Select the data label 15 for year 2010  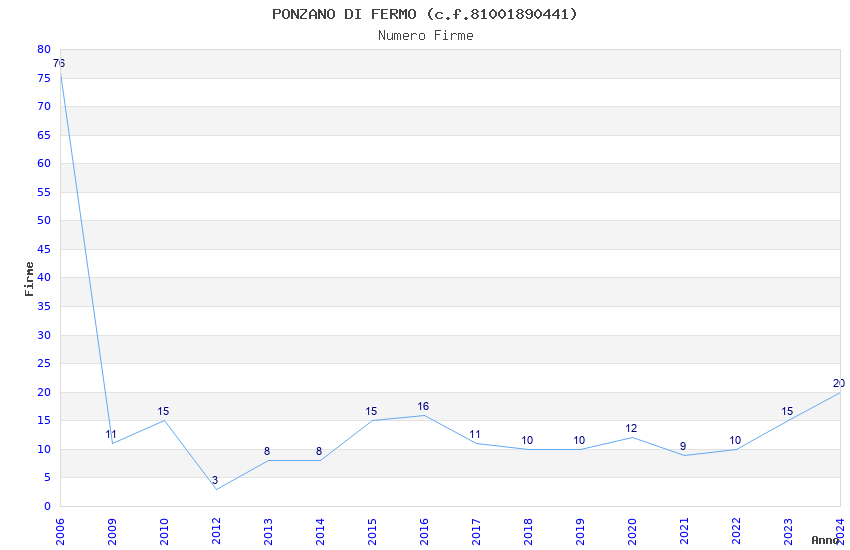(163, 411)
